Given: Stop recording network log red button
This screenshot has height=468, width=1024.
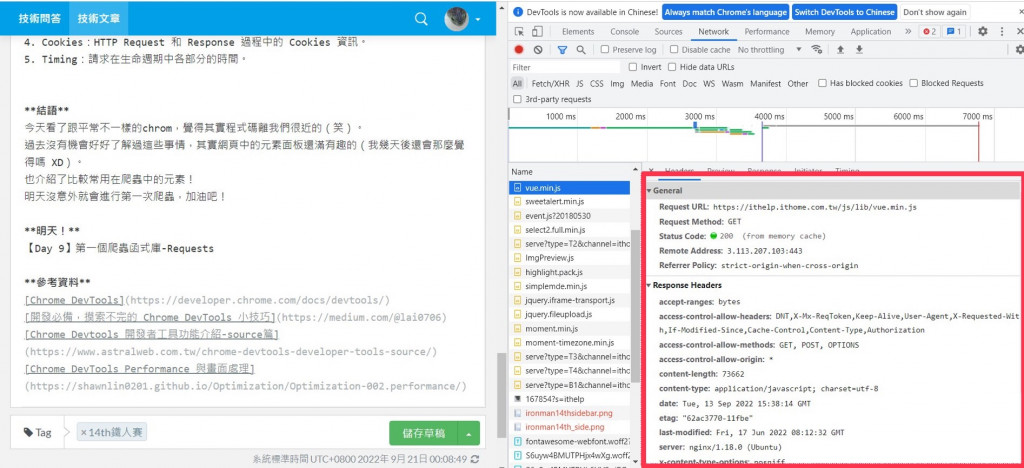Looking at the screenshot, I should (519, 50).
